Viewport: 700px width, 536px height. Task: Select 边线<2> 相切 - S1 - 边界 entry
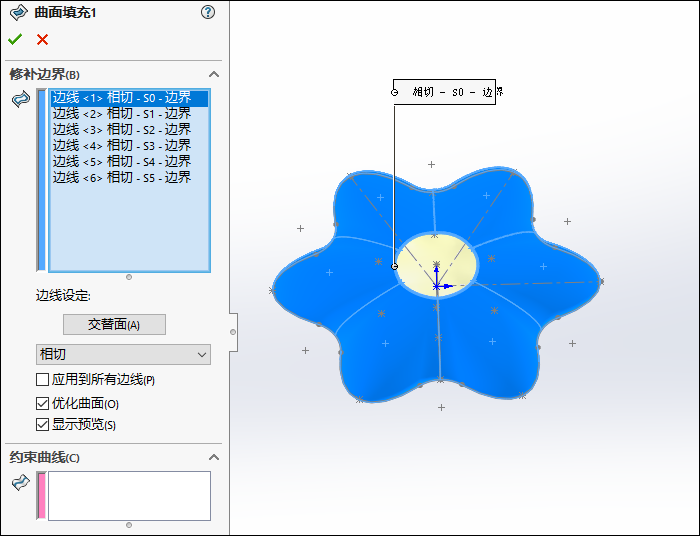coord(129,114)
